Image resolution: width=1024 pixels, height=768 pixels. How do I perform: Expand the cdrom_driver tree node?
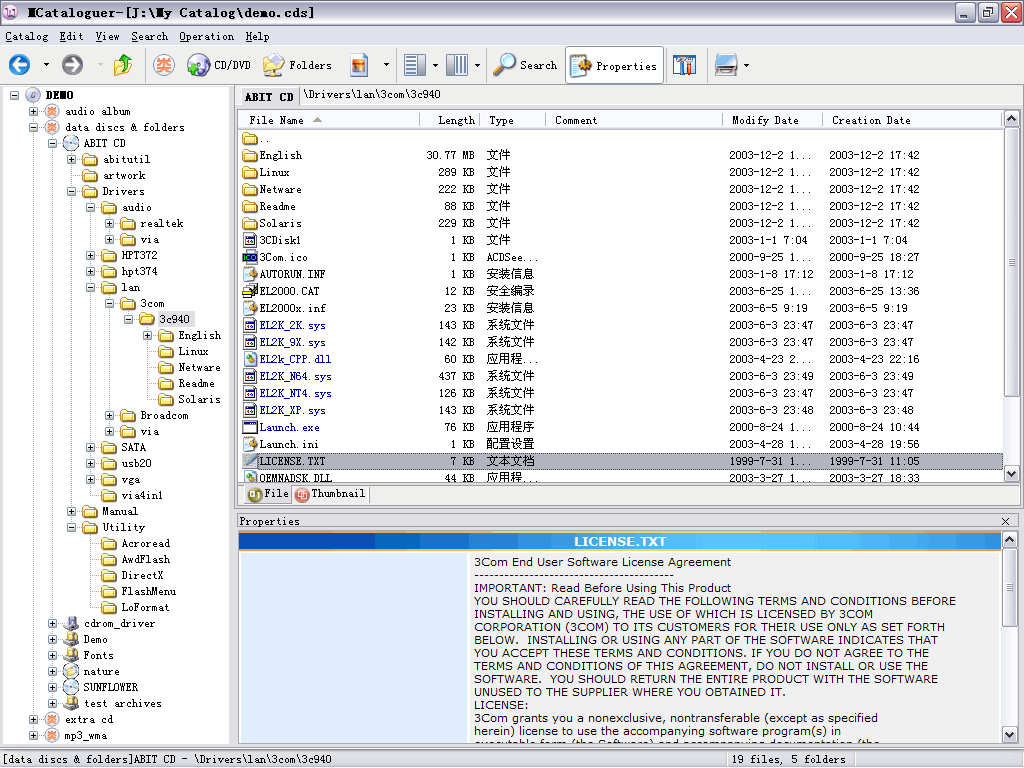point(53,623)
